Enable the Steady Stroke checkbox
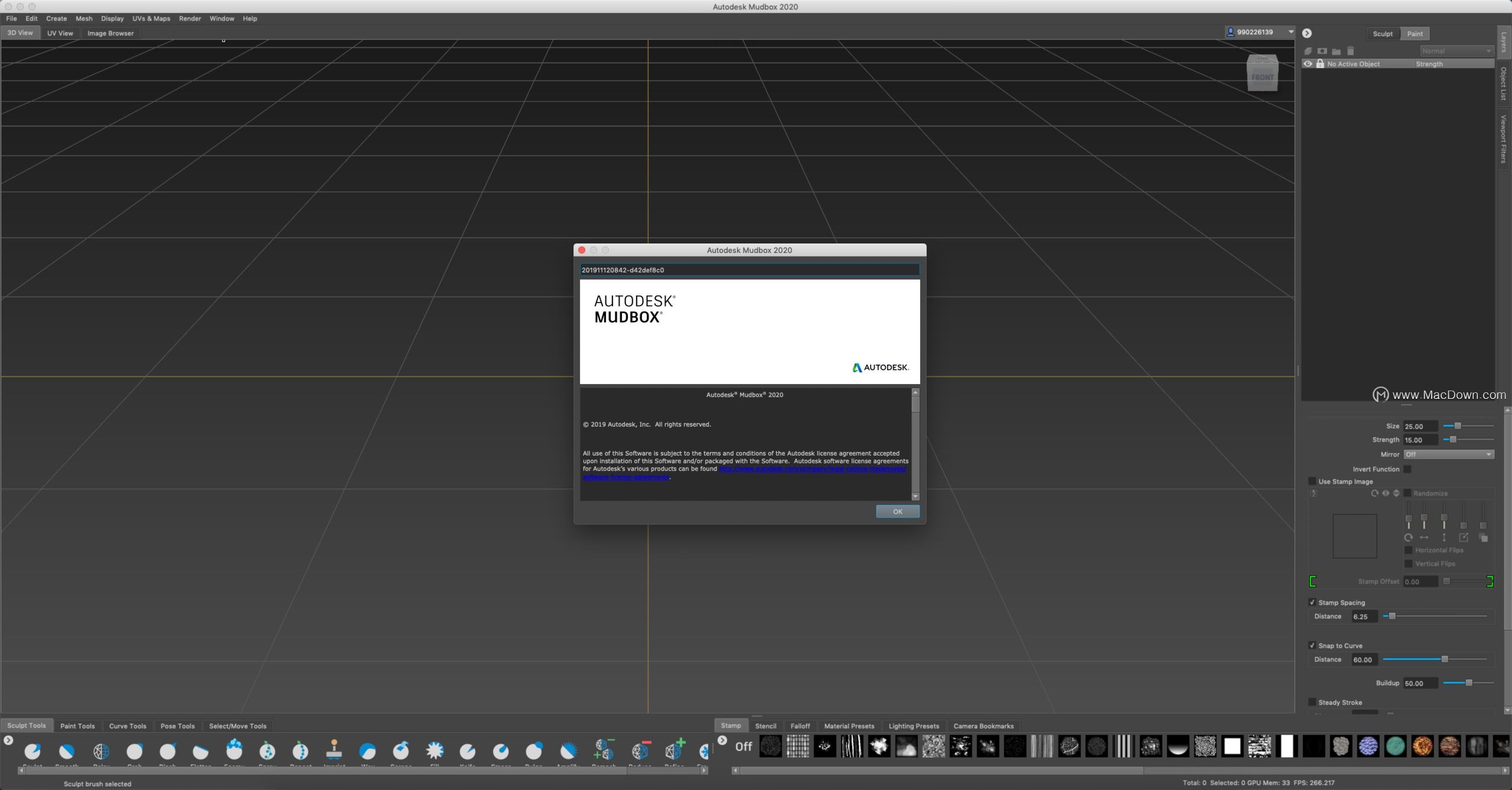The height and width of the screenshot is (790, 1512). pos(1312,703)
